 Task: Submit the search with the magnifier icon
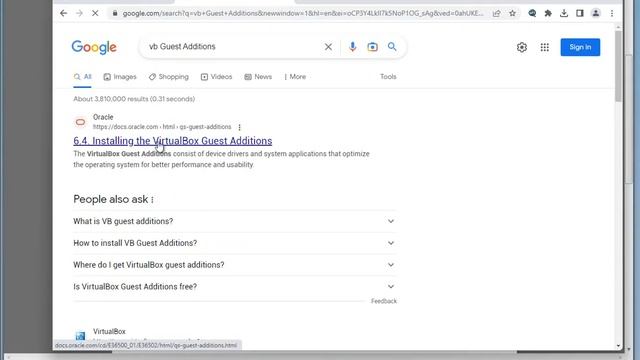click(392, 47)
